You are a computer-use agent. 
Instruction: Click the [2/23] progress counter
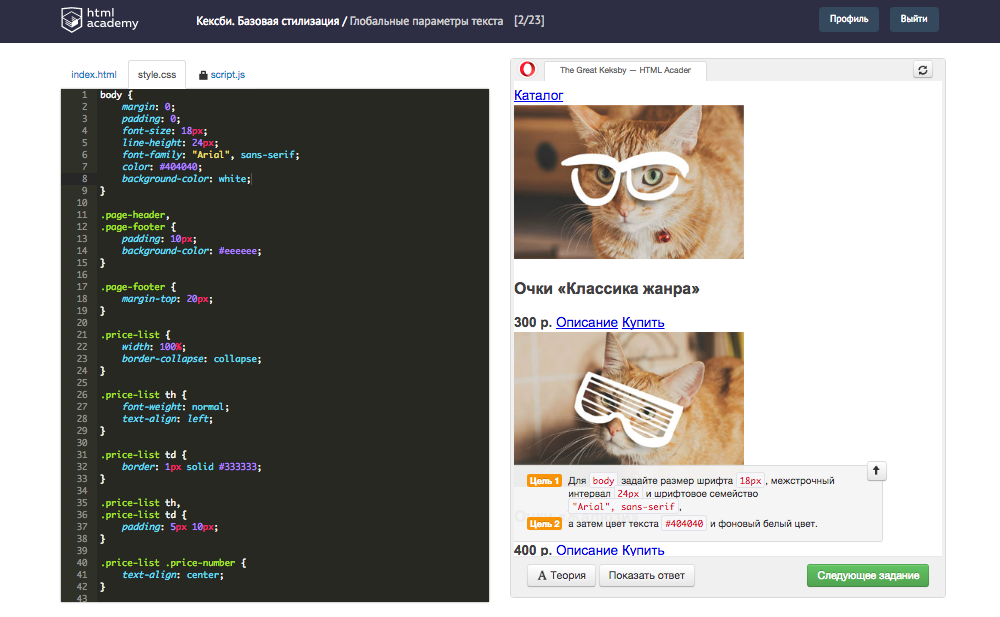pos(529,20)
